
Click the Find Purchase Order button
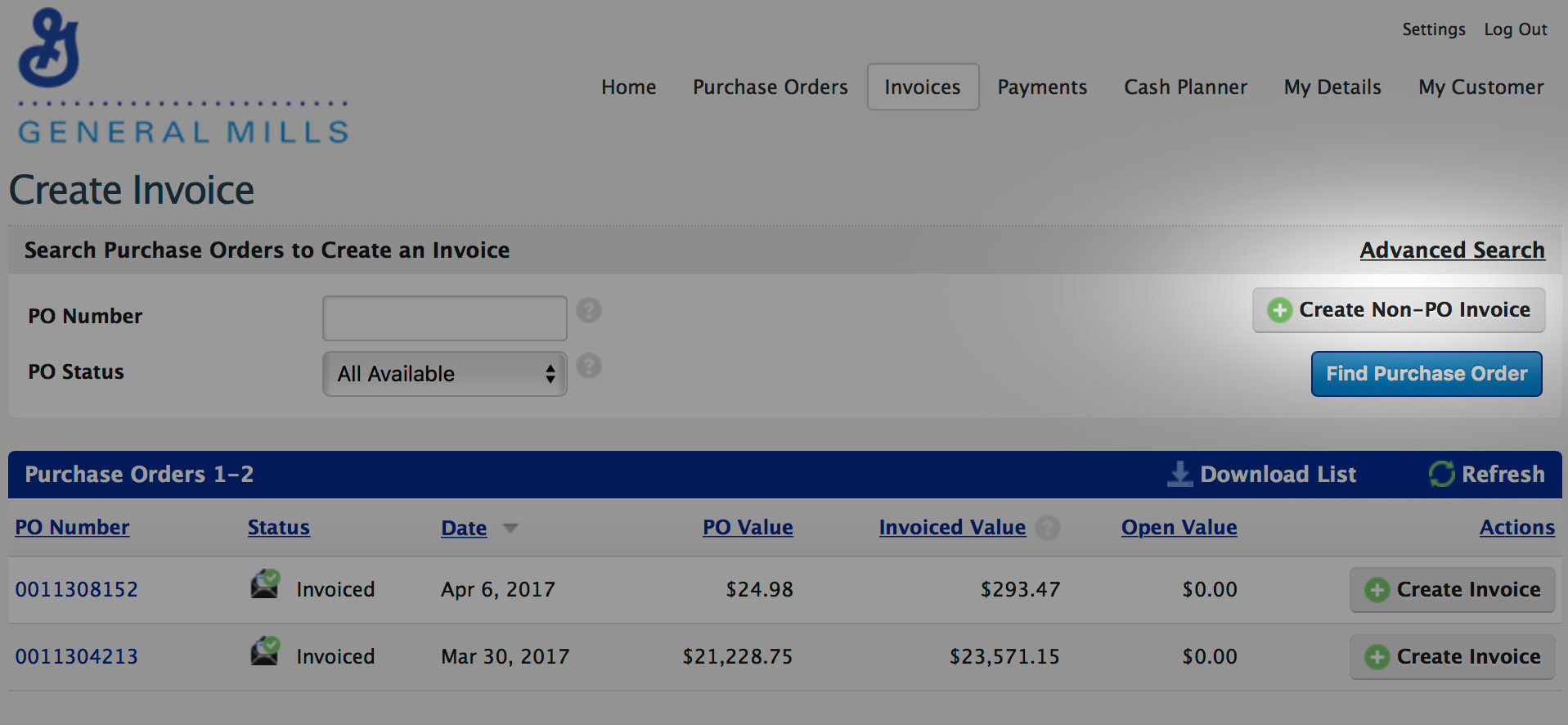1426,374
